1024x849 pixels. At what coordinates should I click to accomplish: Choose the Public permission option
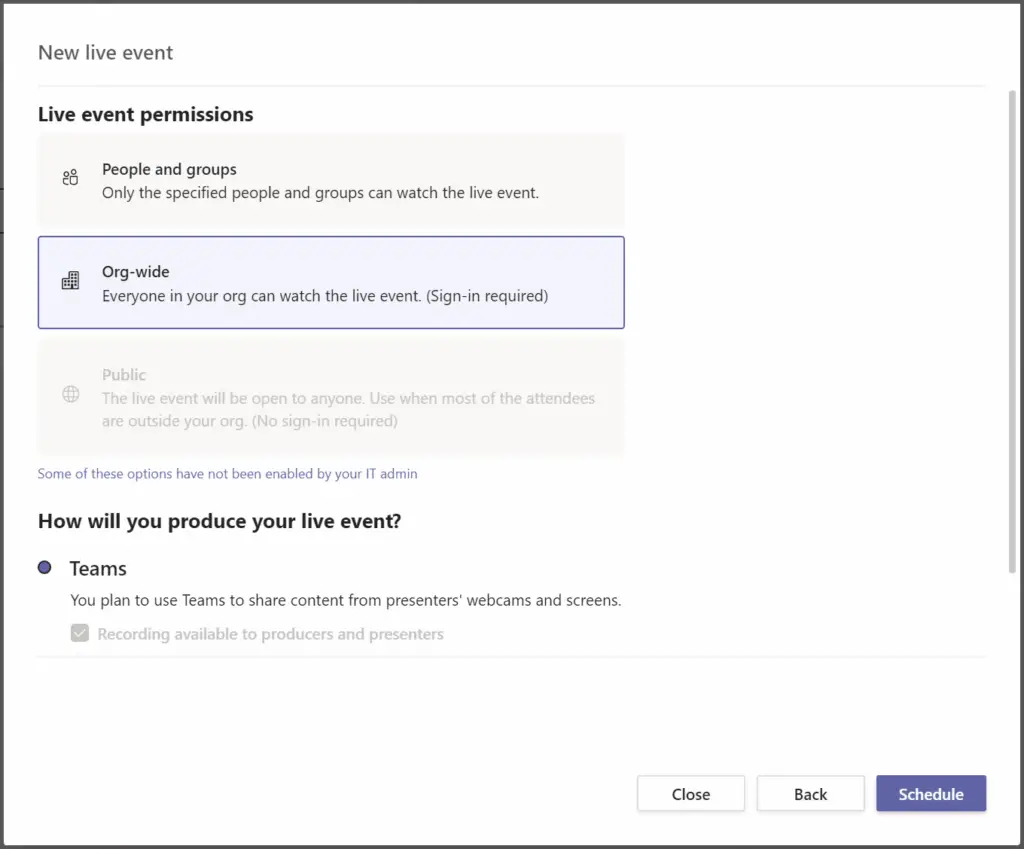point(331,397)
